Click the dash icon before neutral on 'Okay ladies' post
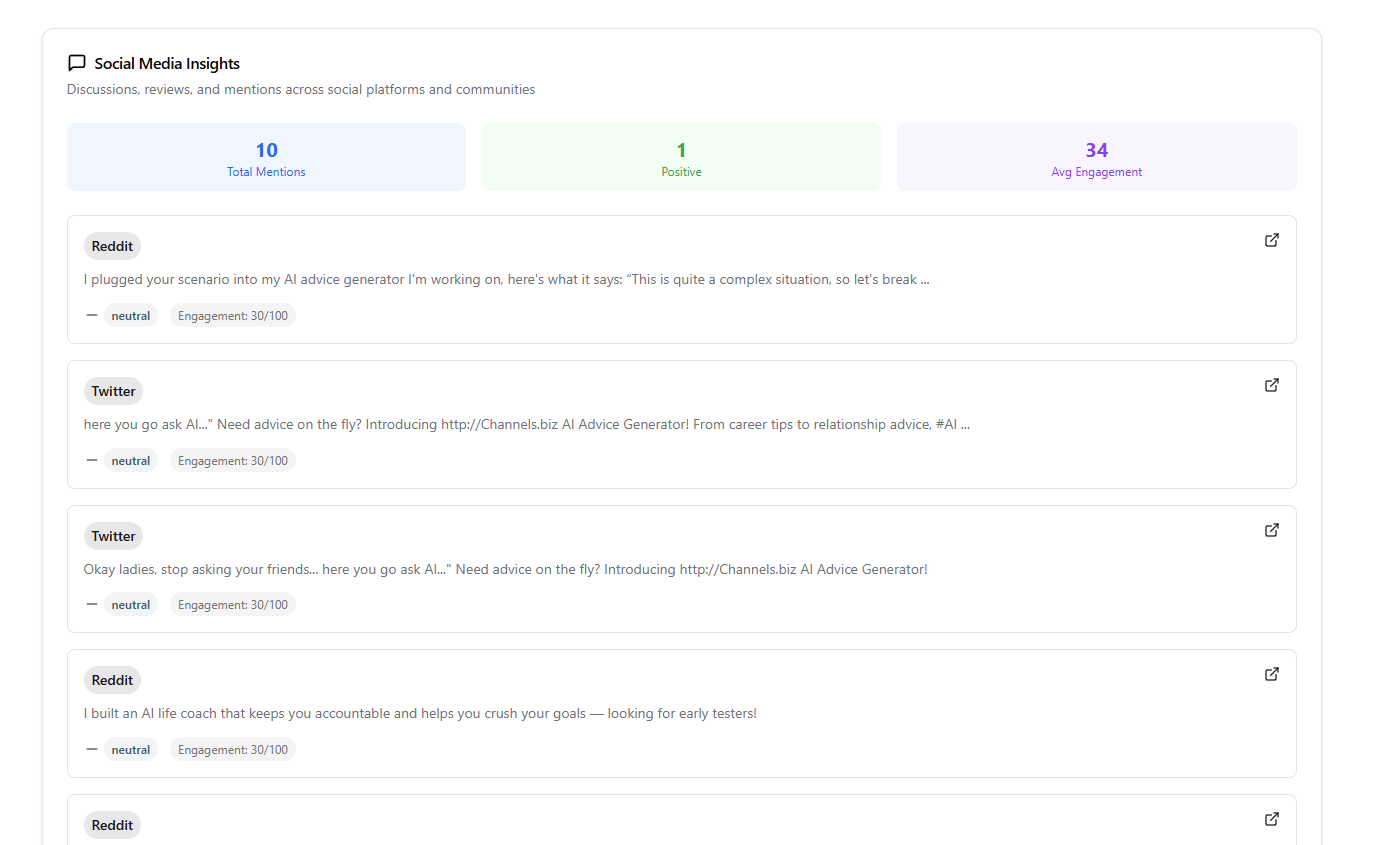This screenshot has width=1392, height=845. tap(92, 604)
